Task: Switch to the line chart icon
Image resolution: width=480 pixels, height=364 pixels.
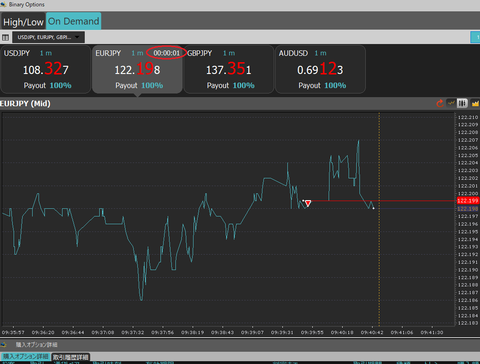Action: coord(451,103)
